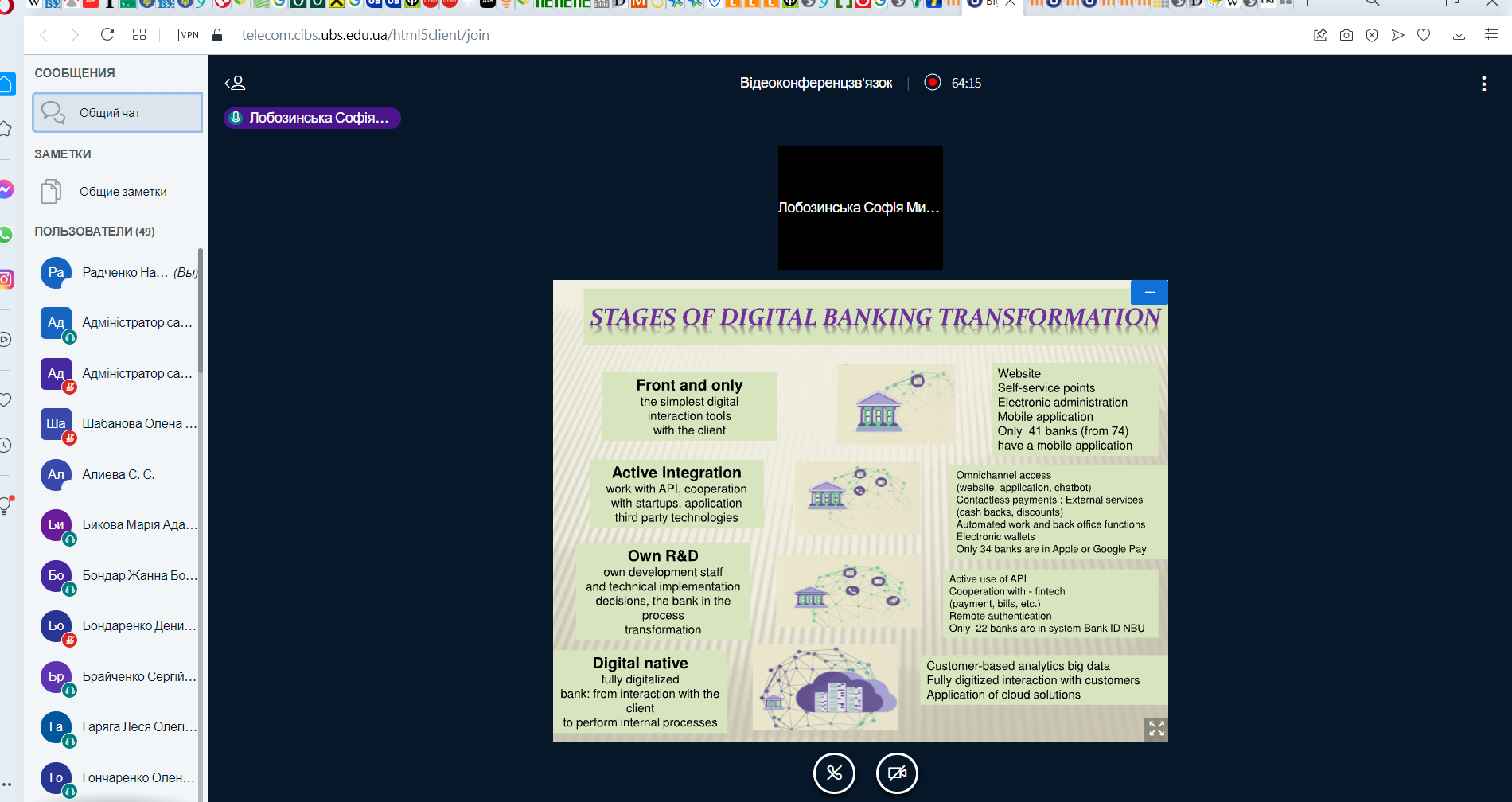The width and height of the screenshot is (1512, 802).
Task: Open the conference options three-dot menu
Action: pos(1483,84)
